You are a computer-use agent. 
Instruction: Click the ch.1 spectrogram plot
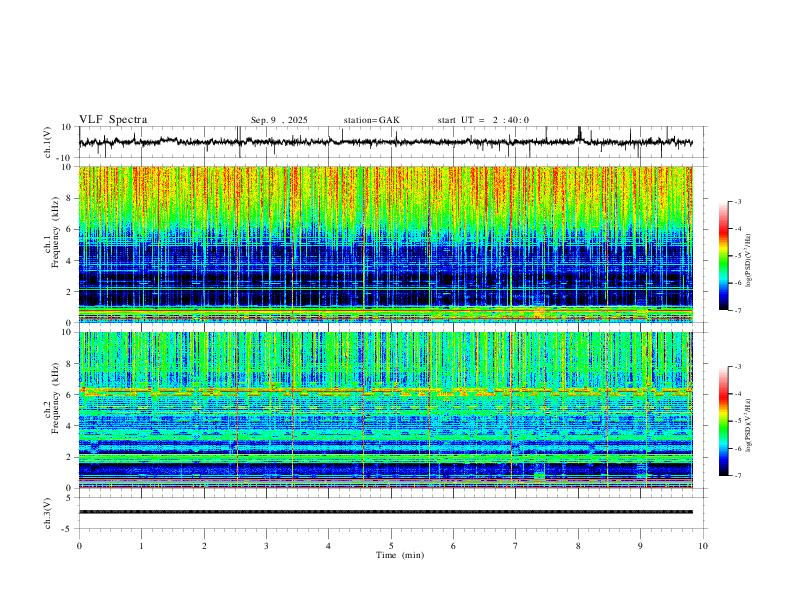click(385, 244)
